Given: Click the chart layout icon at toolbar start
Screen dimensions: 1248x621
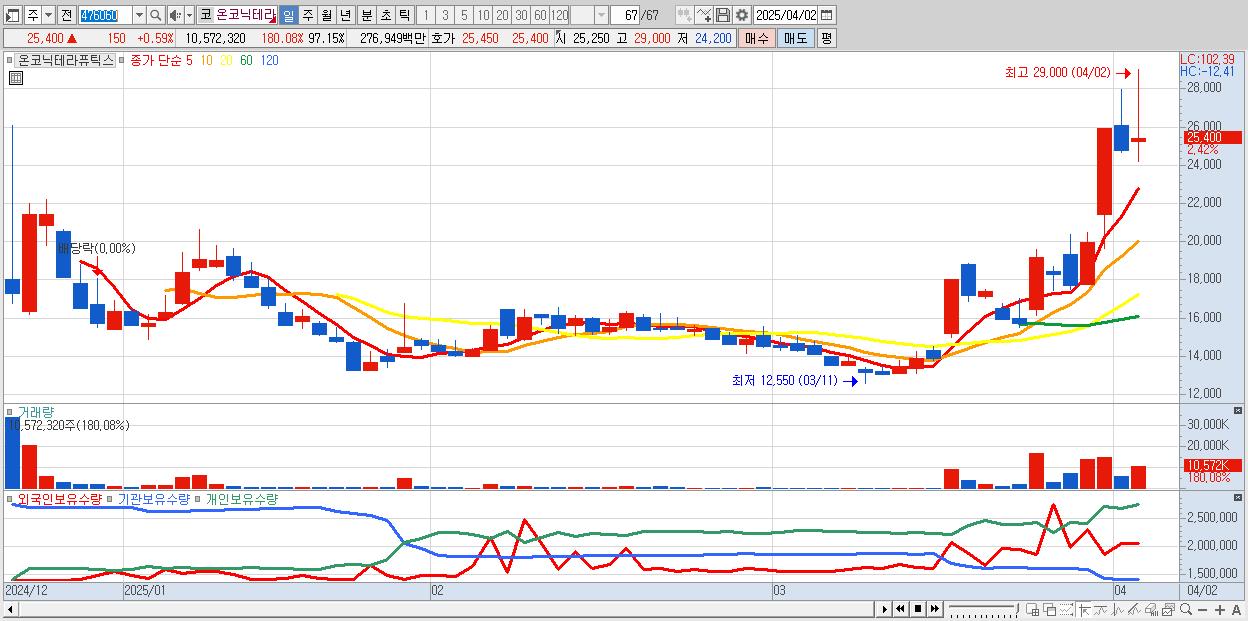Looking at the screenshot, I should 12,15.
